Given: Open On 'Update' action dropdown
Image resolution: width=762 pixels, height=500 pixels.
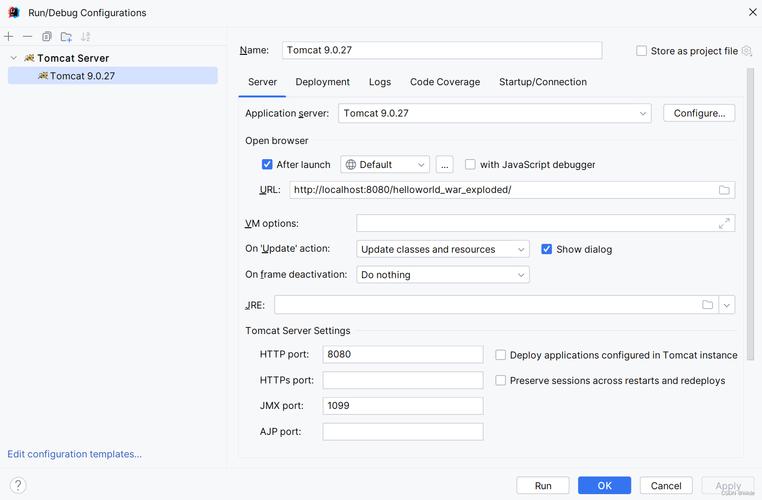Looking at the screenshot, I should click(x=443, y=249).
